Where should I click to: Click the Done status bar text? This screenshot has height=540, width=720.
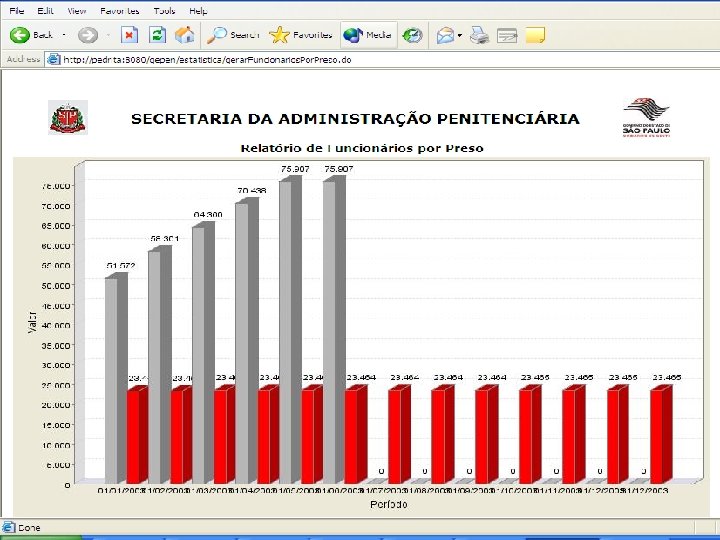pyautogui.click(x=29, y=528)
